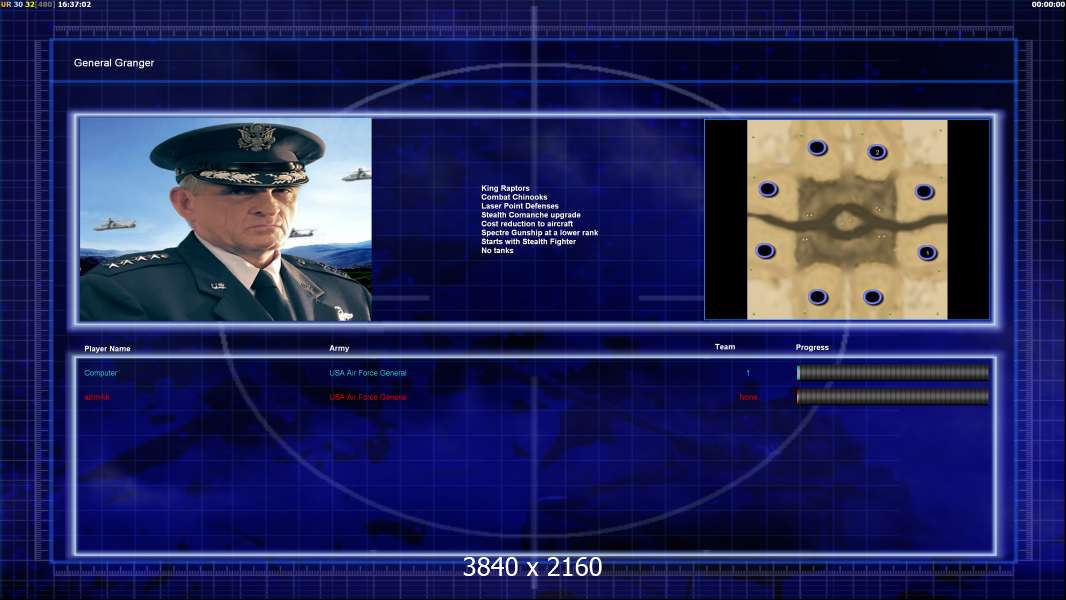Image resolution: width=1066 pixels, height=600 pixels.
Task: Click right start marker on map's south edge
Action: [873, 297]
